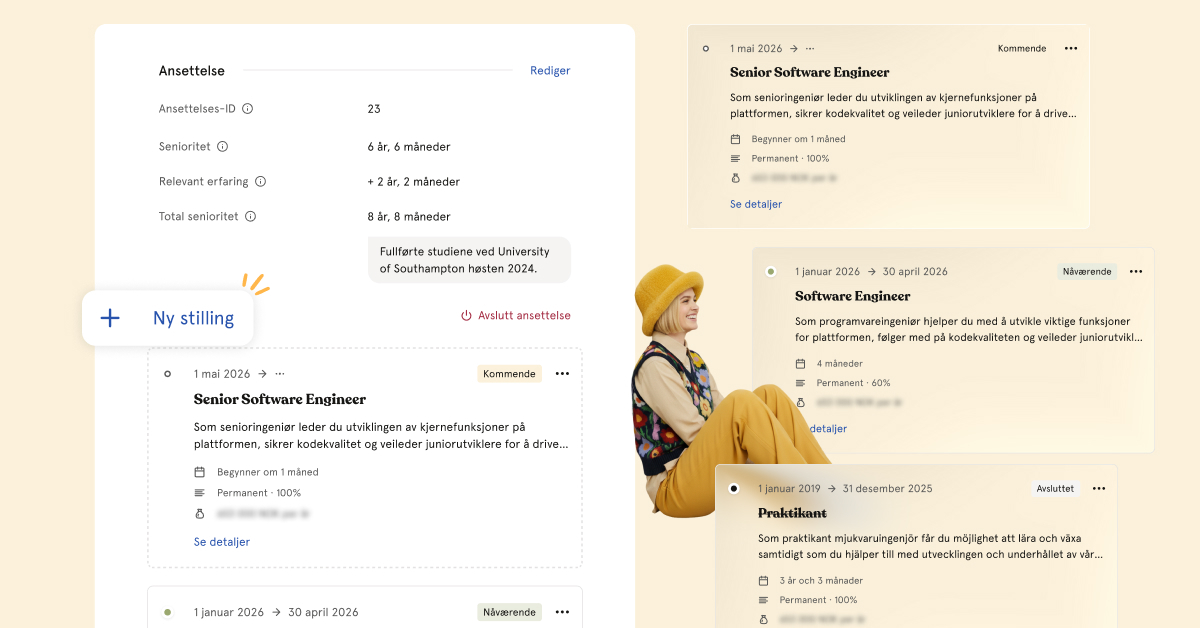The height and width of the screenshot is (628, 1200).
Task: Click the plus icon in Ny stilling
Action: 110,318
